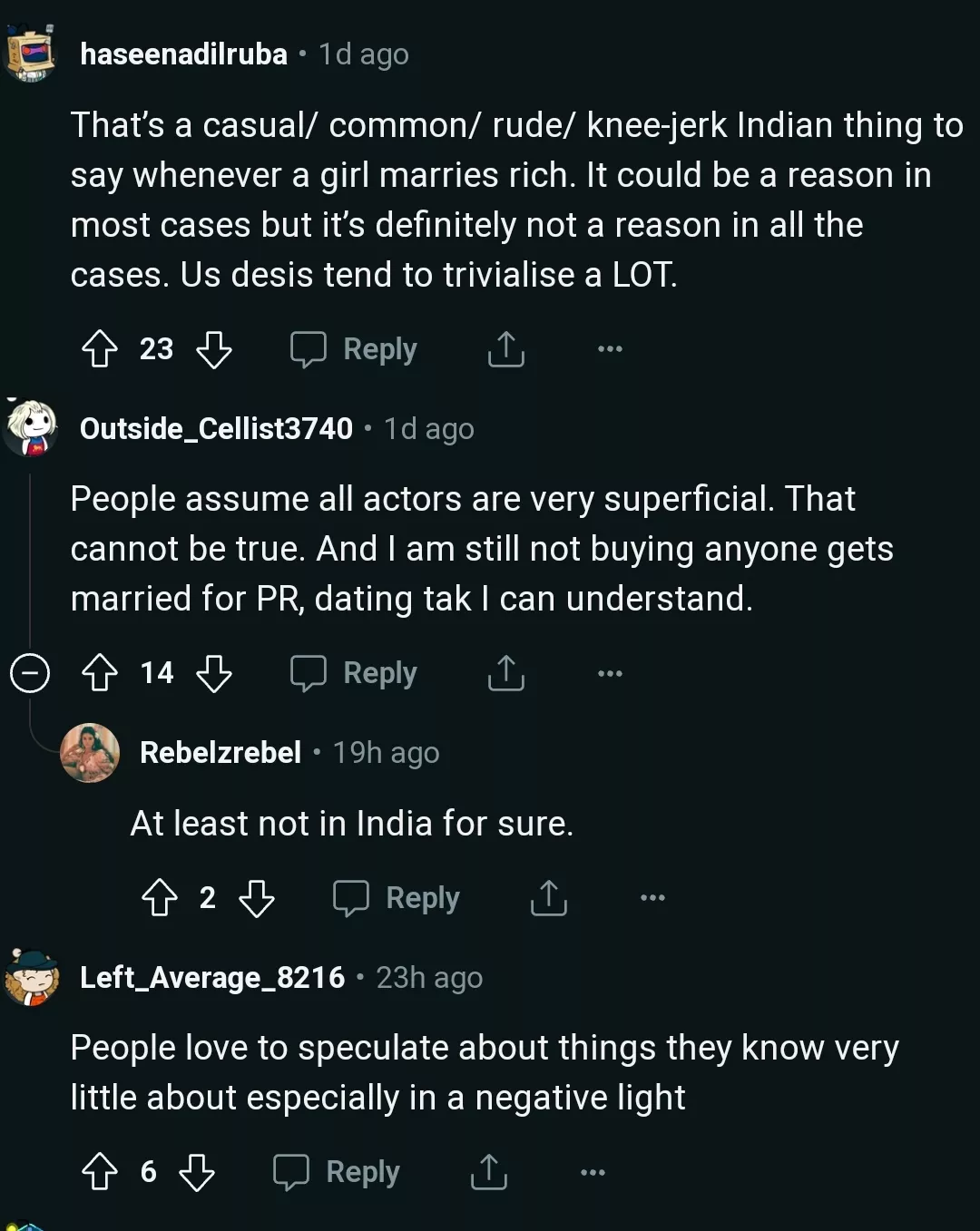This screenshot has height=1231, width=980.
Task: Open haseenadilruba's profile
Action: coord(183,54)
